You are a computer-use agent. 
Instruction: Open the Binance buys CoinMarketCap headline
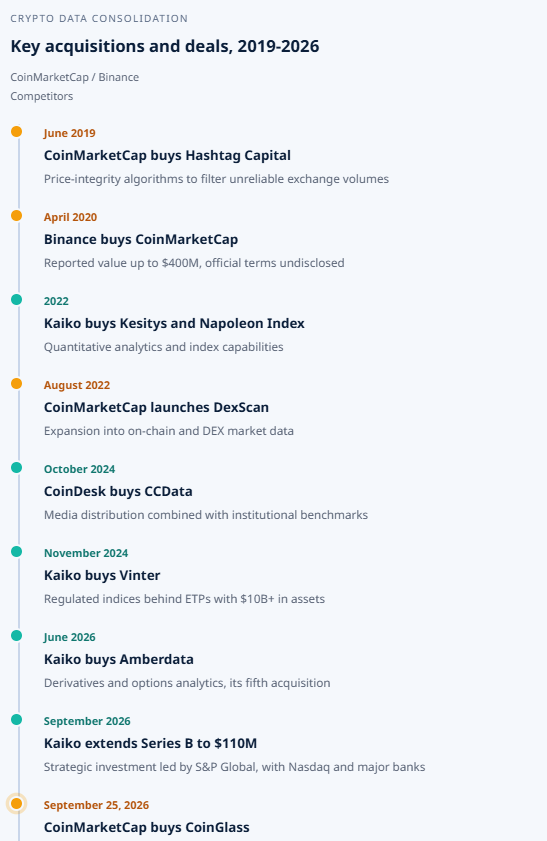(141, 239)
